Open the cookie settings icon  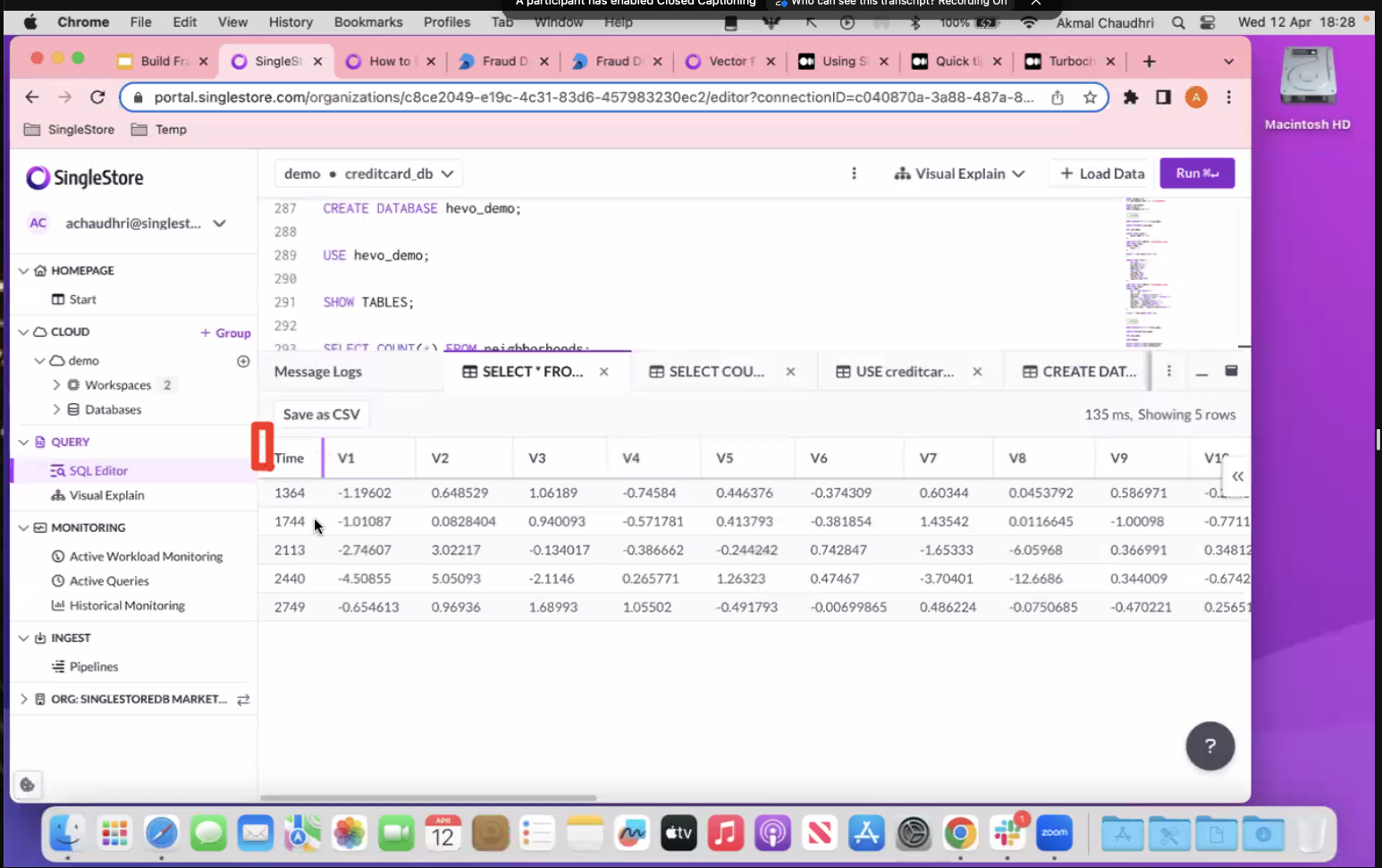(x=28, y=785)
